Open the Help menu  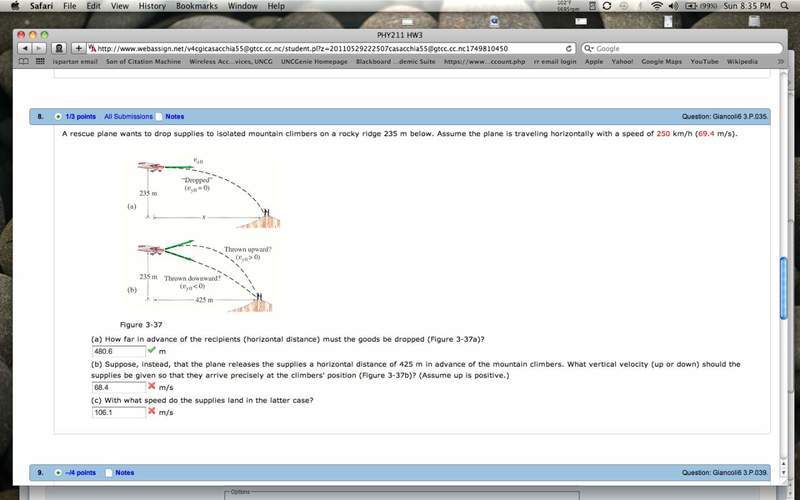tap(276, 6)
